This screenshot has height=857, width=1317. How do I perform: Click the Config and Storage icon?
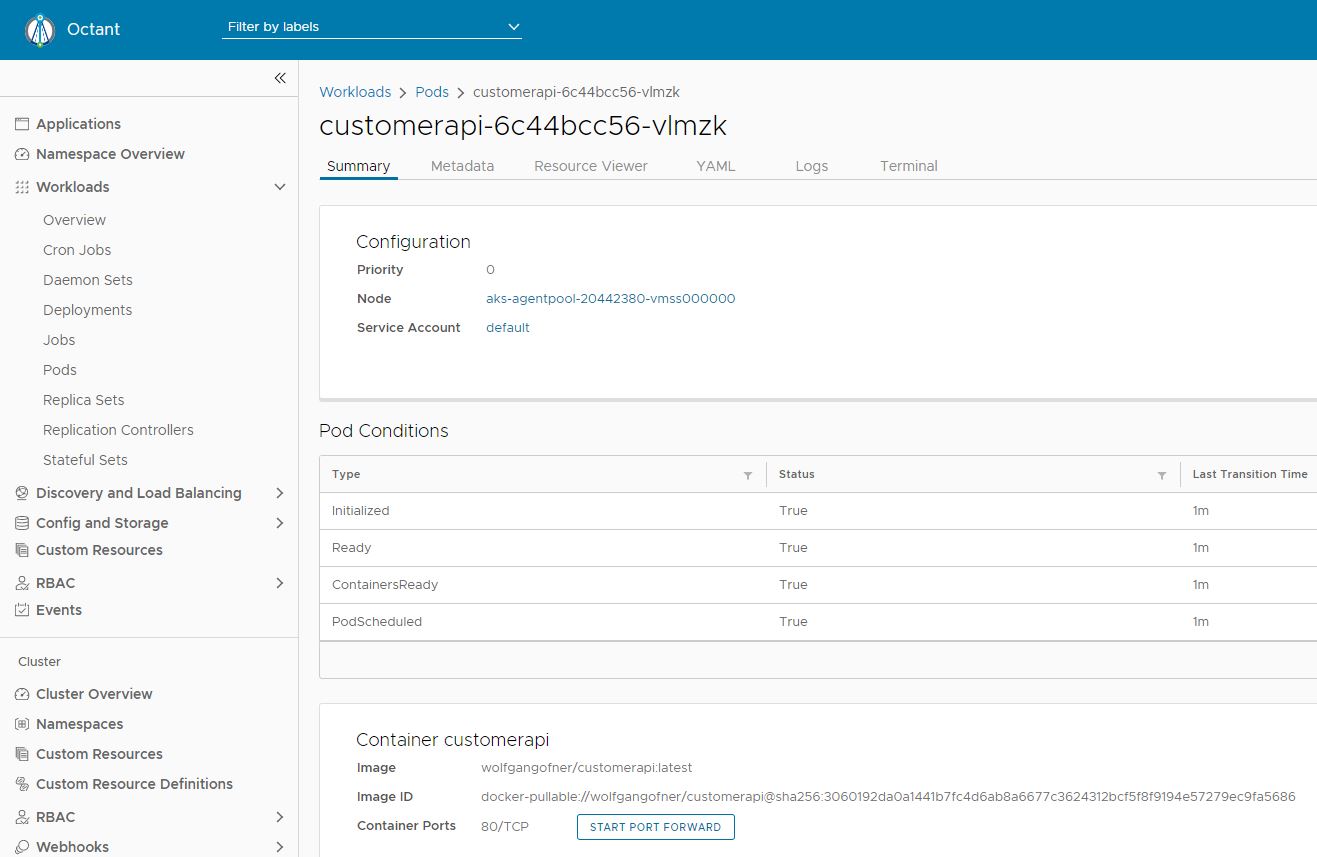pos(22,523)
